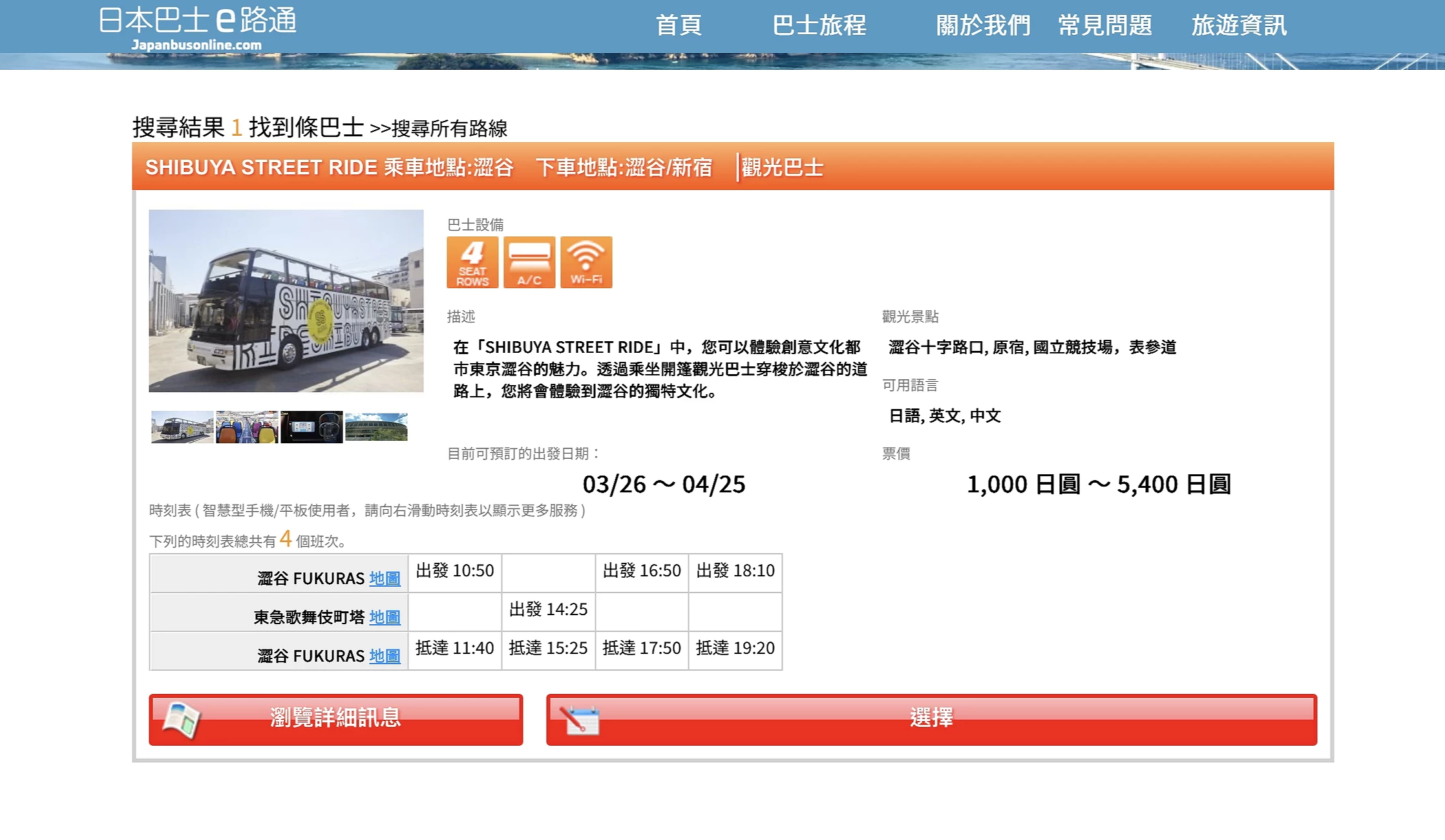Open 地圖 link for 東急歌舞伎町塔
Viewport: 1445px width, 840px height.
pyautogui.click(x=385, y=617)
